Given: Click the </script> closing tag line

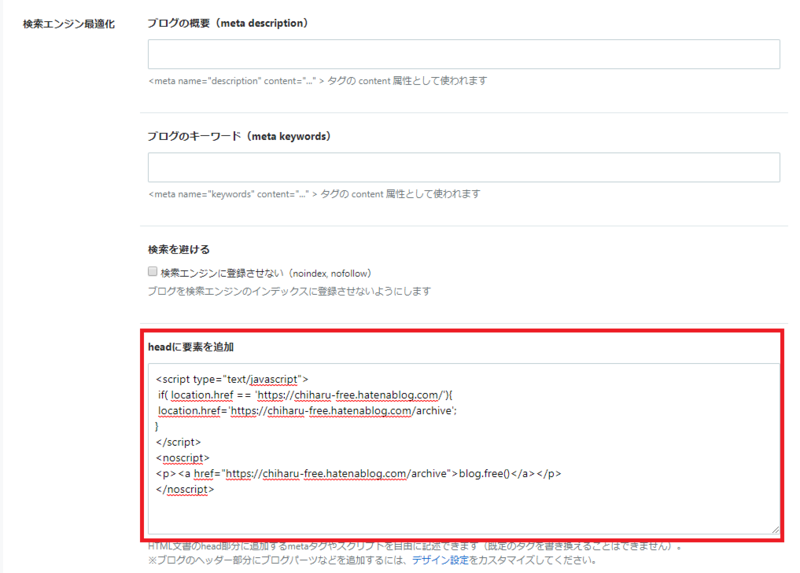Looking at the screenshot, I should coord(179,442).
